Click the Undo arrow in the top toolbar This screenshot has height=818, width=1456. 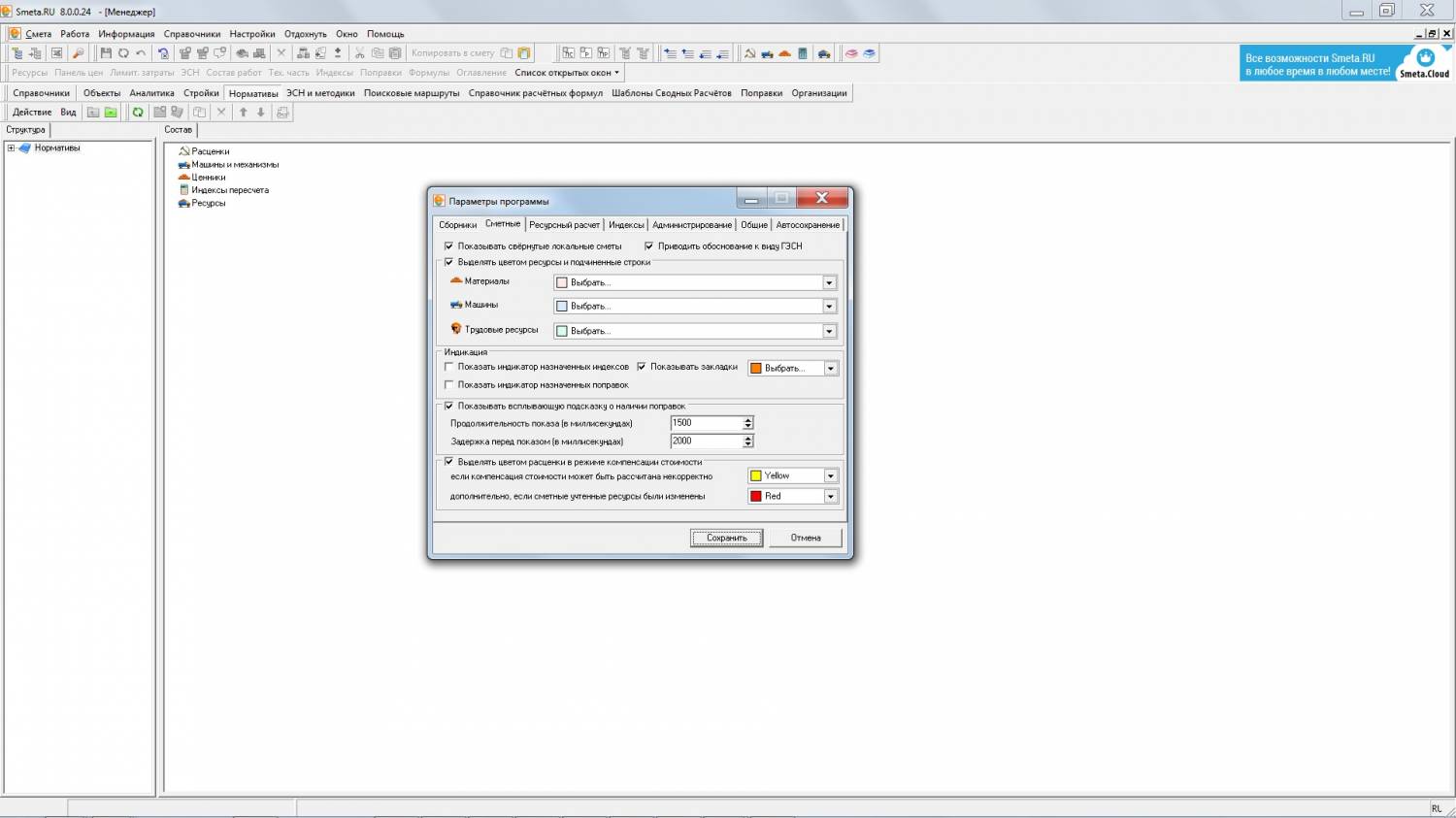[x=141, y=53]
